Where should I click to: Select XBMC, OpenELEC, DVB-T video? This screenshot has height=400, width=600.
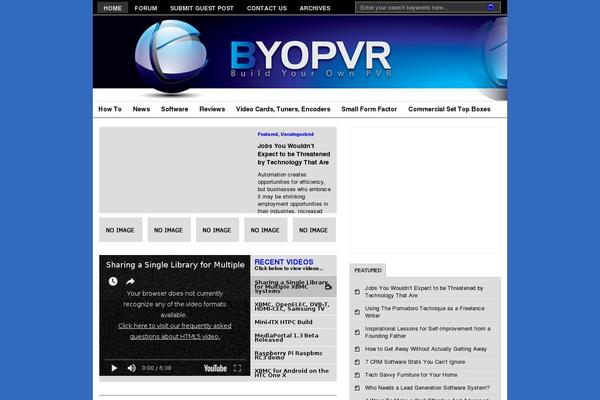(293, 306)
